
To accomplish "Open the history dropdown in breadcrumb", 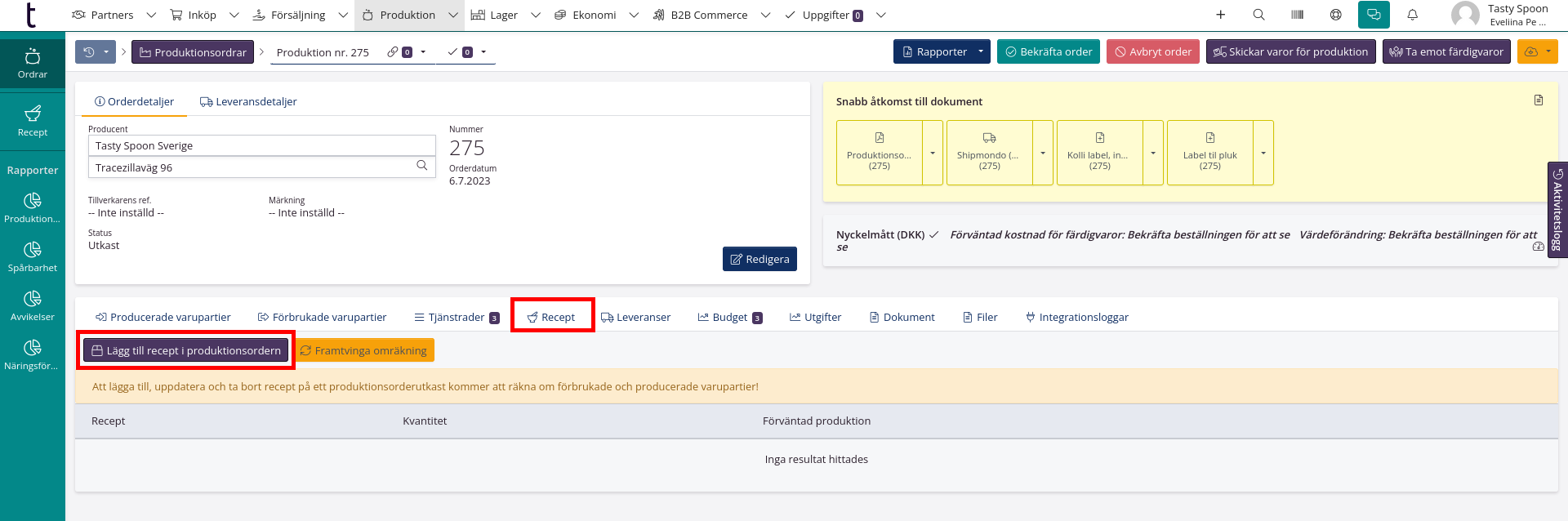I will point(95,52).
